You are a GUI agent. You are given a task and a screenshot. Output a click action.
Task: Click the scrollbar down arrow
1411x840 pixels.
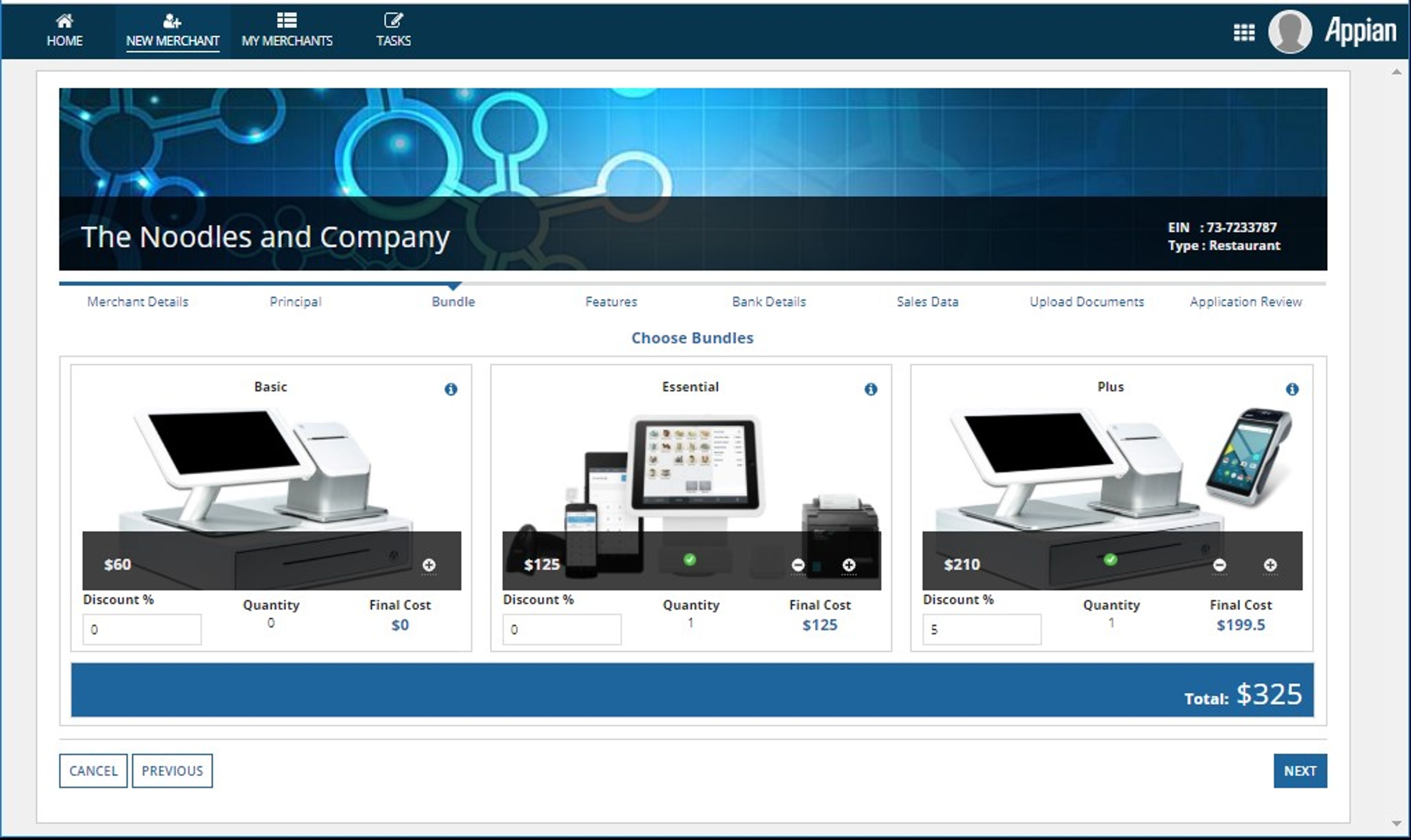click(1396, 823)
